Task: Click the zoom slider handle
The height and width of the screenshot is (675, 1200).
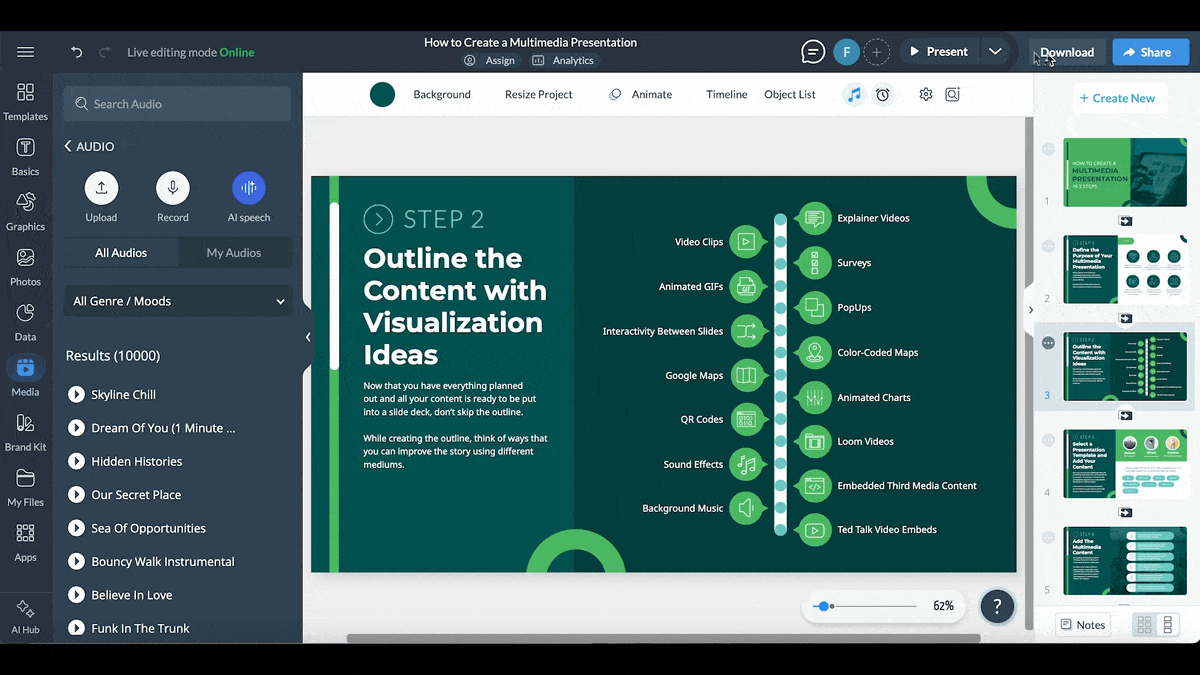Action: (822, 606)
